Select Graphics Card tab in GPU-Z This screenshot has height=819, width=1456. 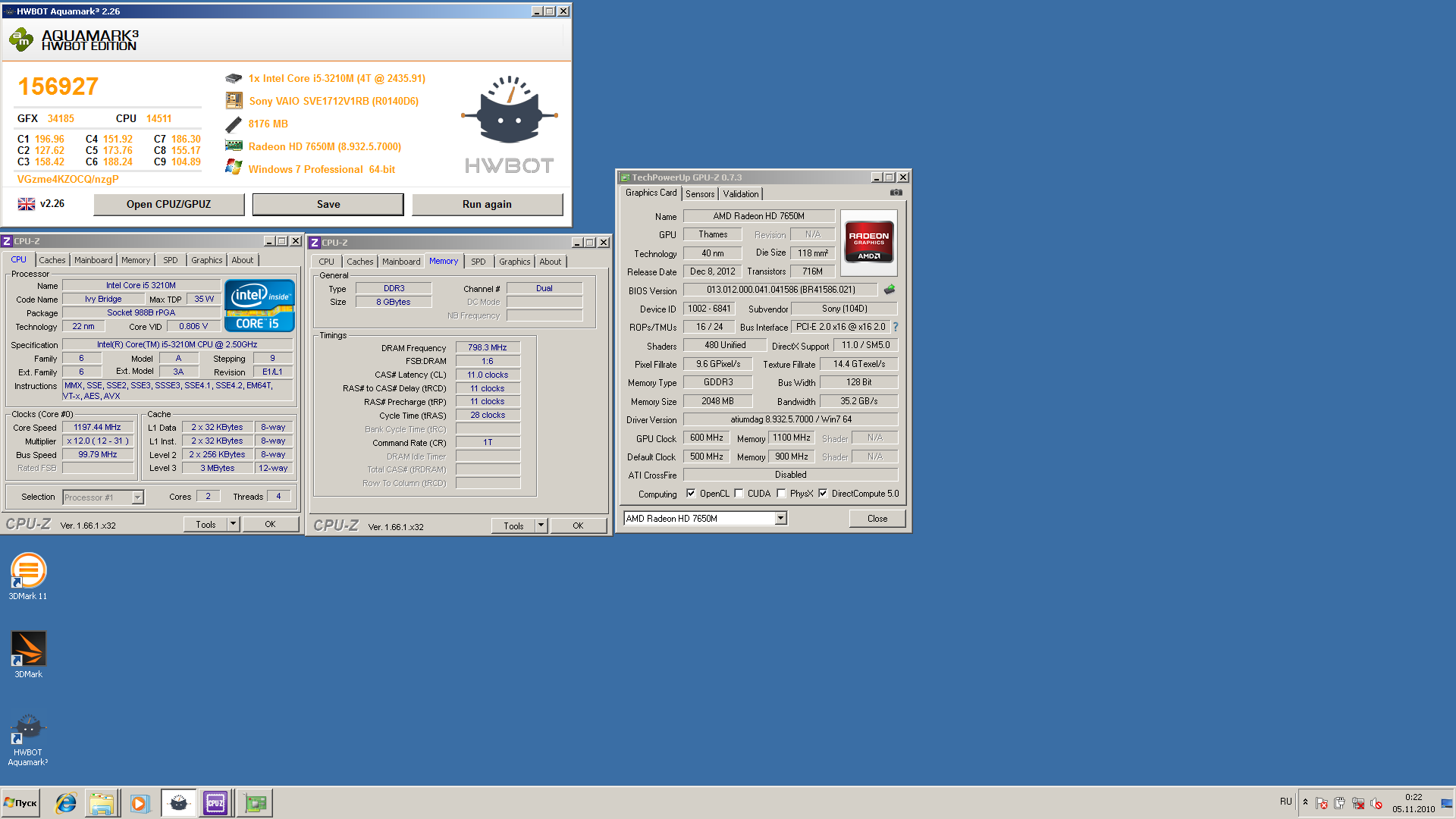(651, 193)
